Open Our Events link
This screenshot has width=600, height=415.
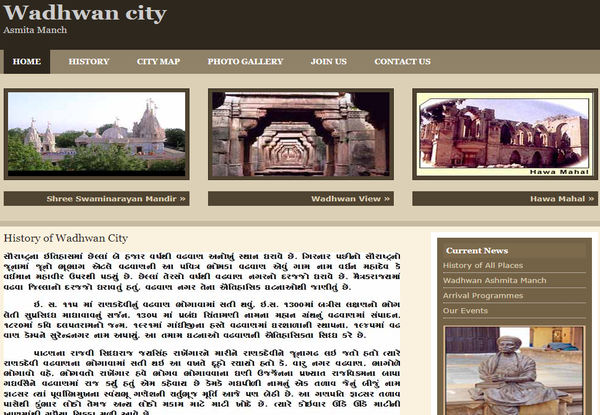tap(465, 311)
